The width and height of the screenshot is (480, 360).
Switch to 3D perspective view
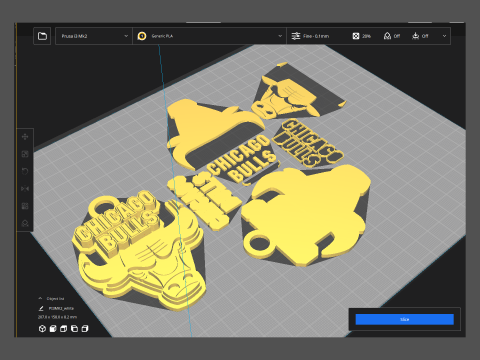click(x=42, y=329)
